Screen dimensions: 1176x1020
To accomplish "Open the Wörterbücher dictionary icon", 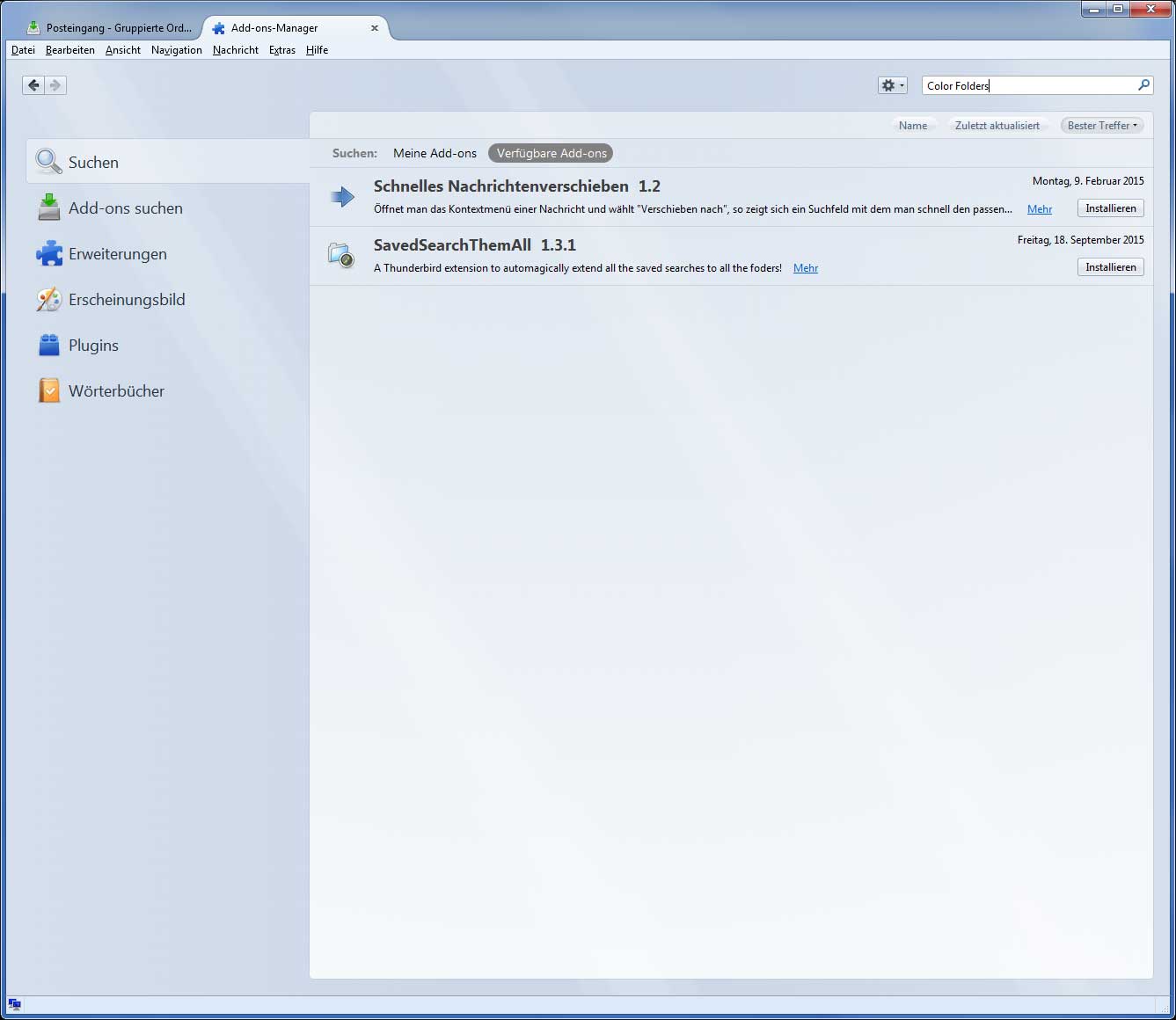I will (x=49, y=390).
